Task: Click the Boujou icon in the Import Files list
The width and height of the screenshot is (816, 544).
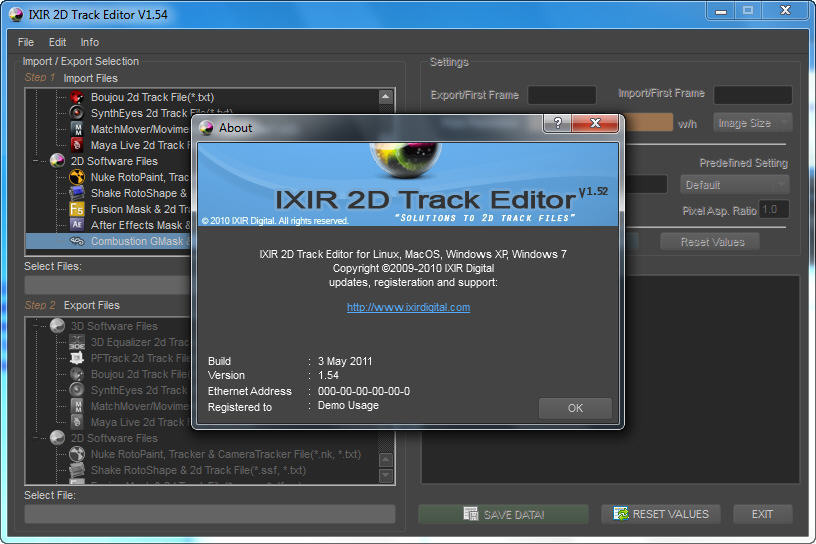Action: [77, 97]
